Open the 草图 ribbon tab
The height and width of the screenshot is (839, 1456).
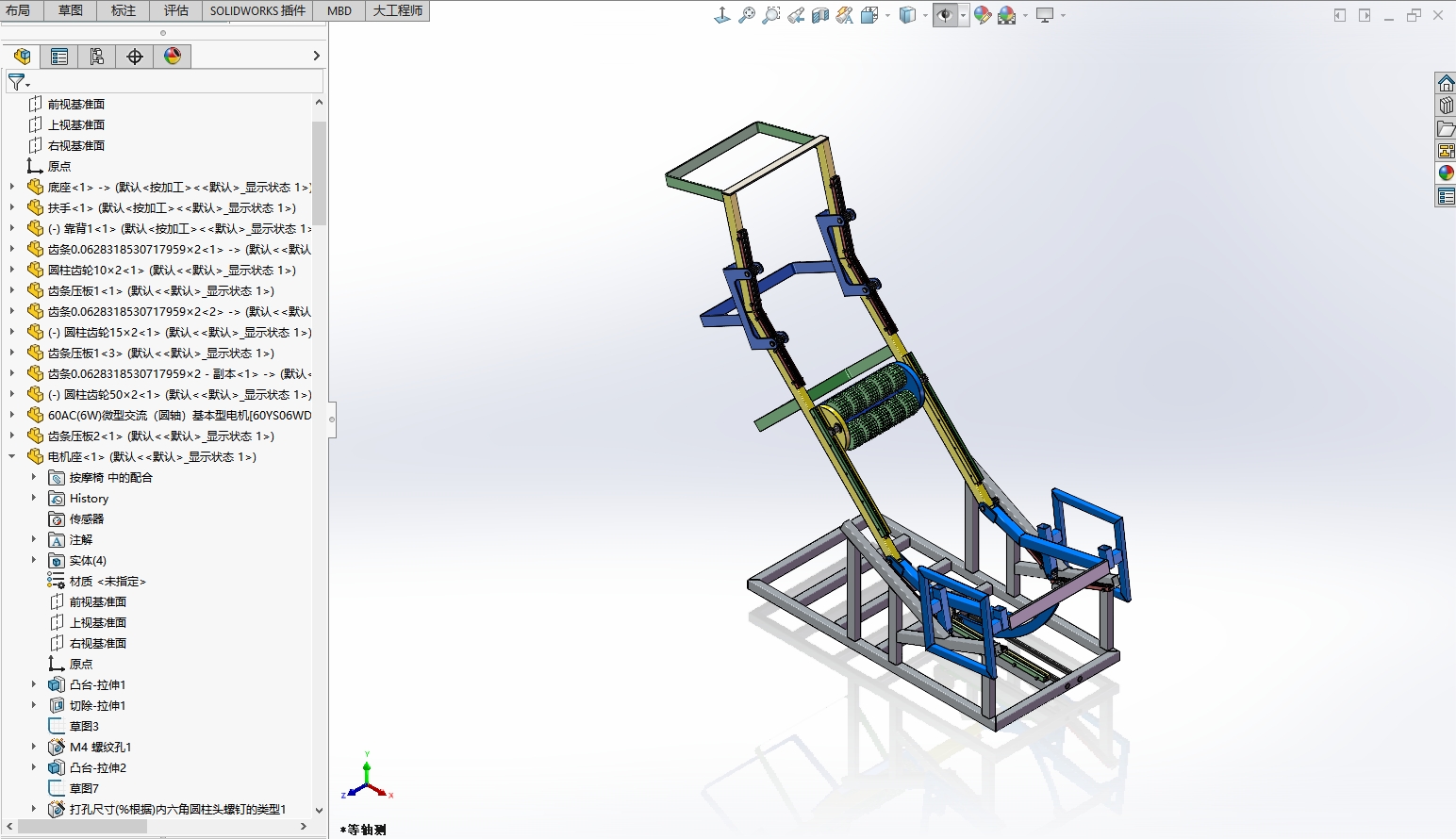[x=70, y=10]
